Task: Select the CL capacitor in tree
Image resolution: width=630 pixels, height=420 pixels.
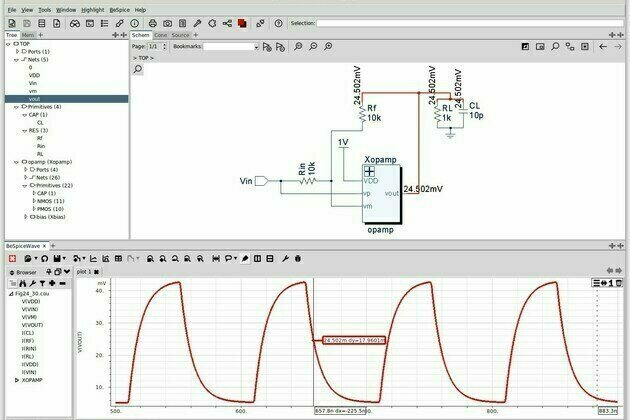Action: click(x=40, y=123)
